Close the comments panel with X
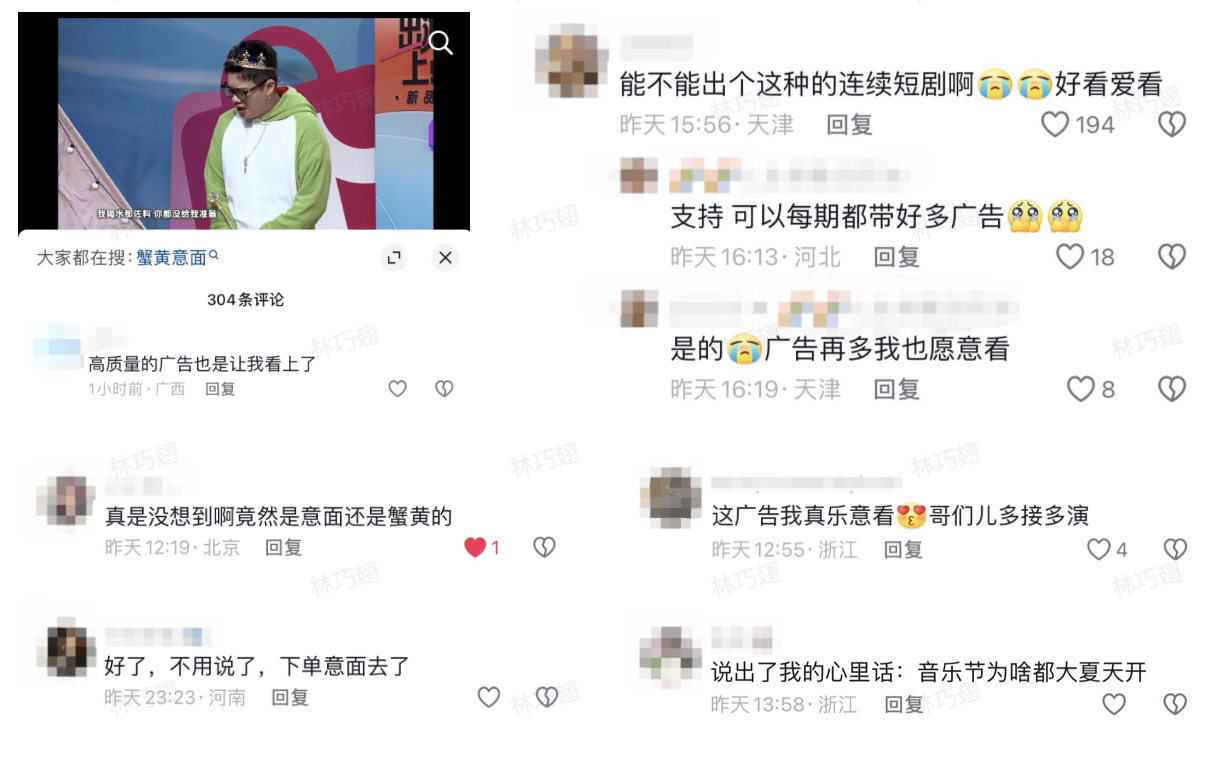Image resolution: width=1212 pixels, height=762 pixels. click(446, 258)
